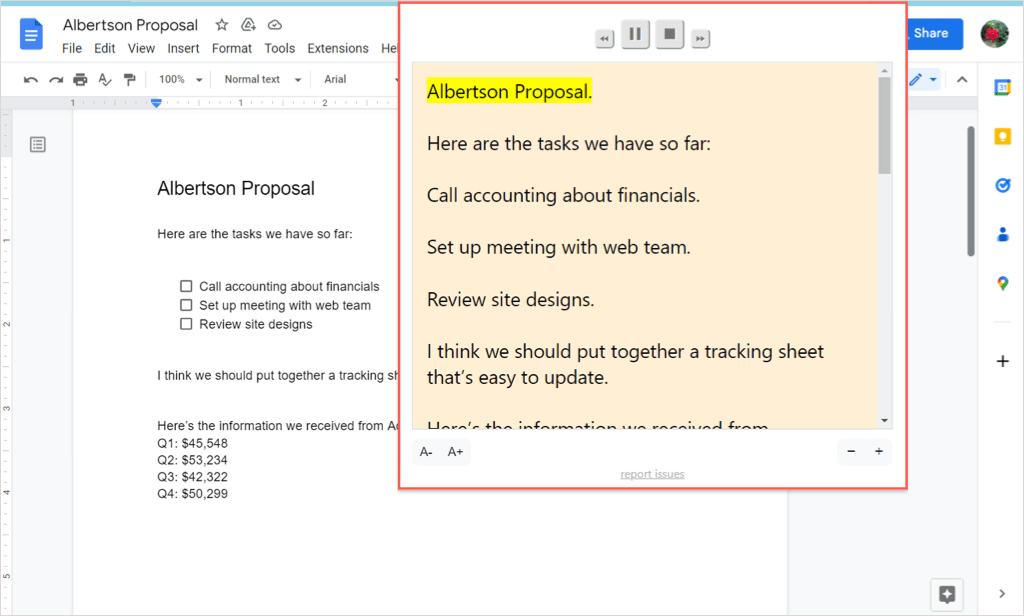Click the report issues link
Screen dimensions: 1024x616
pos(652,474)
